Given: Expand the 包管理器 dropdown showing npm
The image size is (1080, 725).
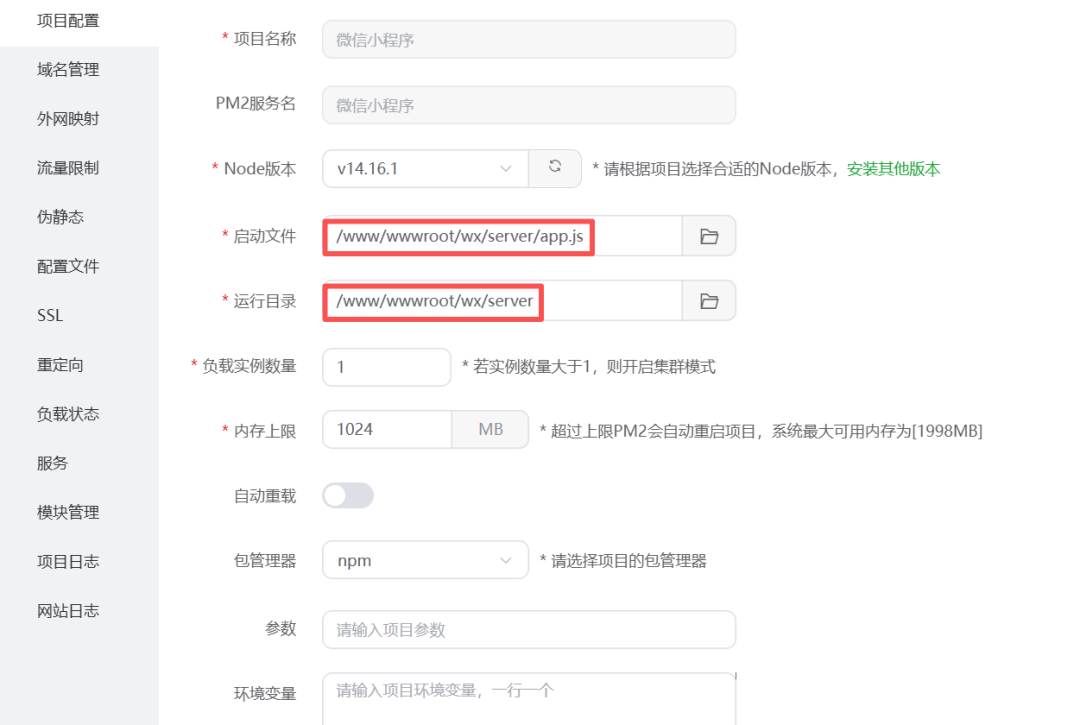Looking at the screenshot, I should pos(425,560).
